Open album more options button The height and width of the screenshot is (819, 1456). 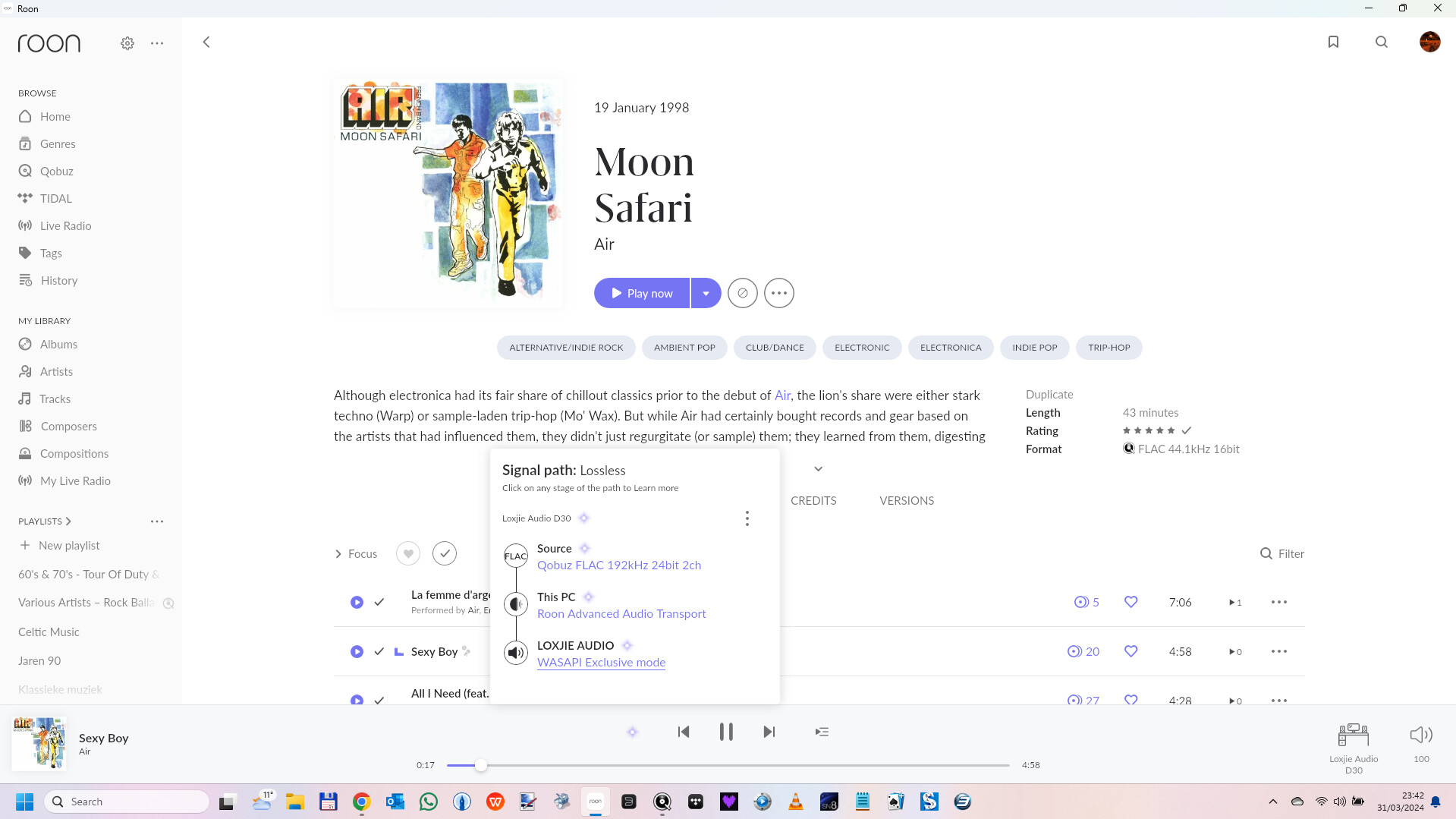tap(778, 293)
